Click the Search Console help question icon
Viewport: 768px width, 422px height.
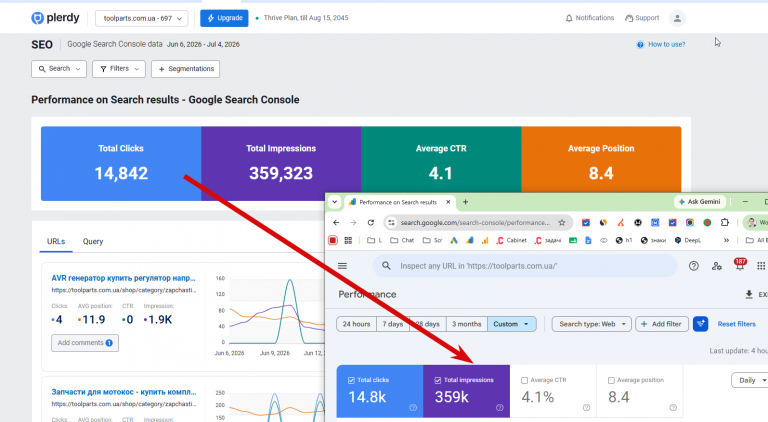[x=694, y=266]
